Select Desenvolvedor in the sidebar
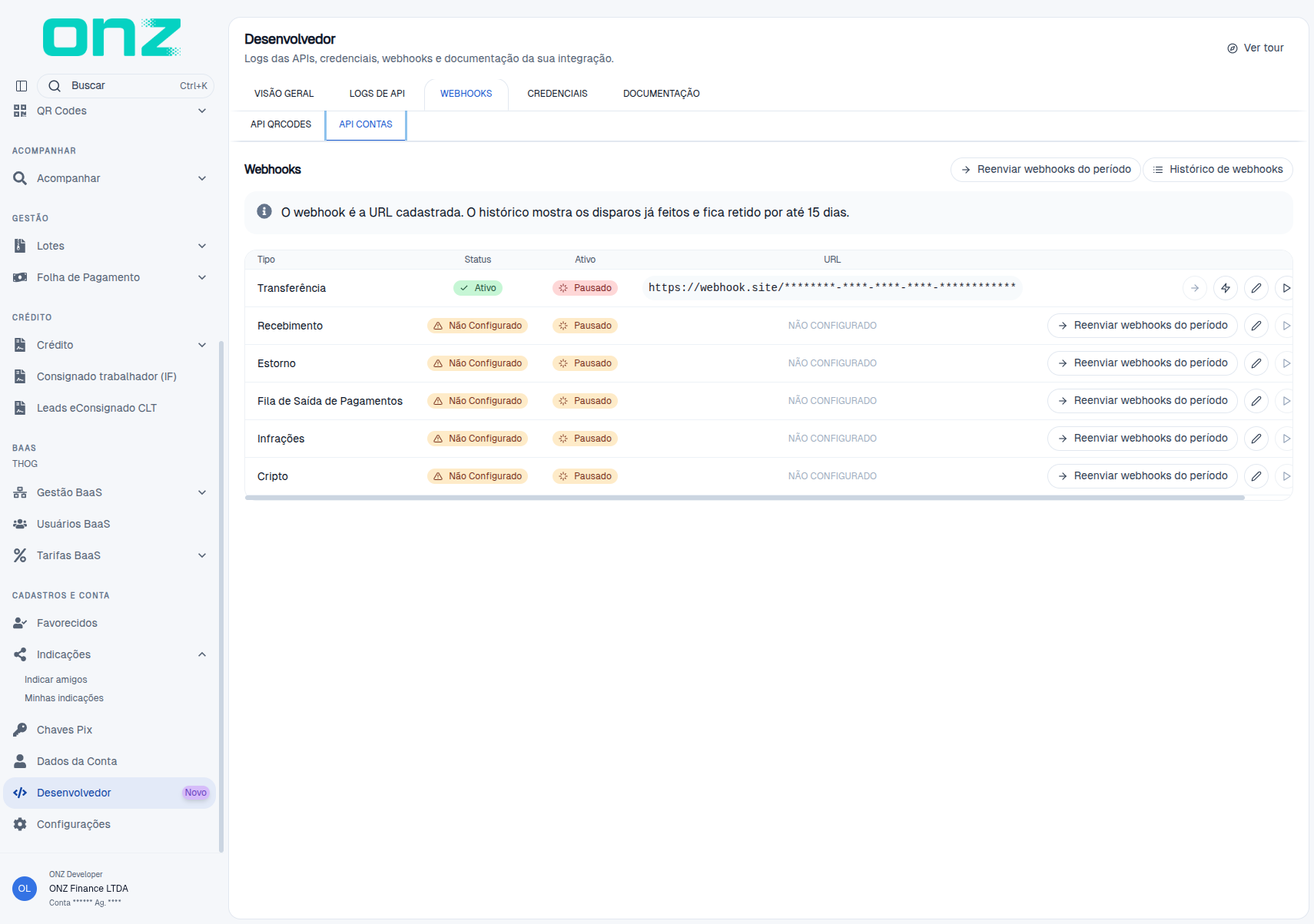The image size is (1314, 924). (109, 793)
